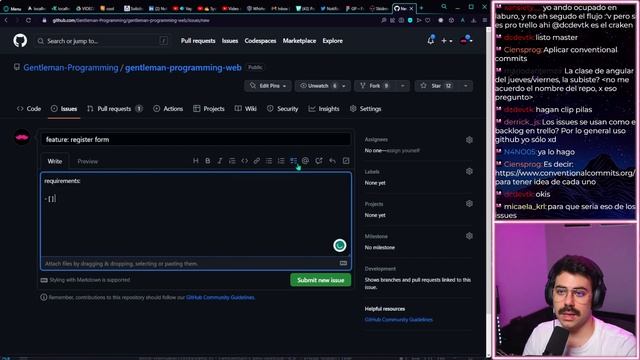Click the GitHub Octocat logo
Viewport: 640px width, 360px height.
point(20,40)
